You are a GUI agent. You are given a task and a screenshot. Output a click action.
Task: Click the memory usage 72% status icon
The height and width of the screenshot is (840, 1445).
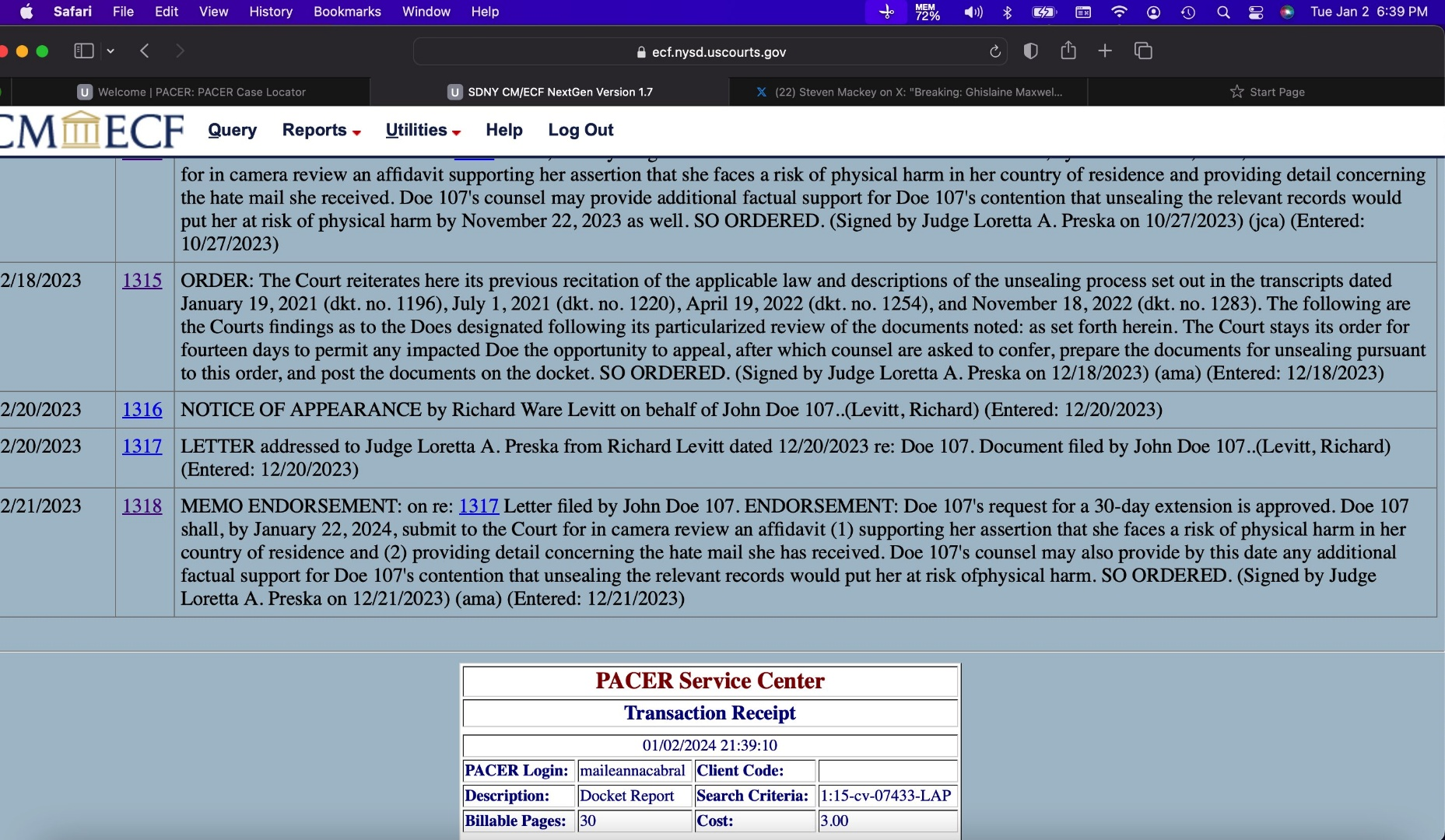[927, 12]
